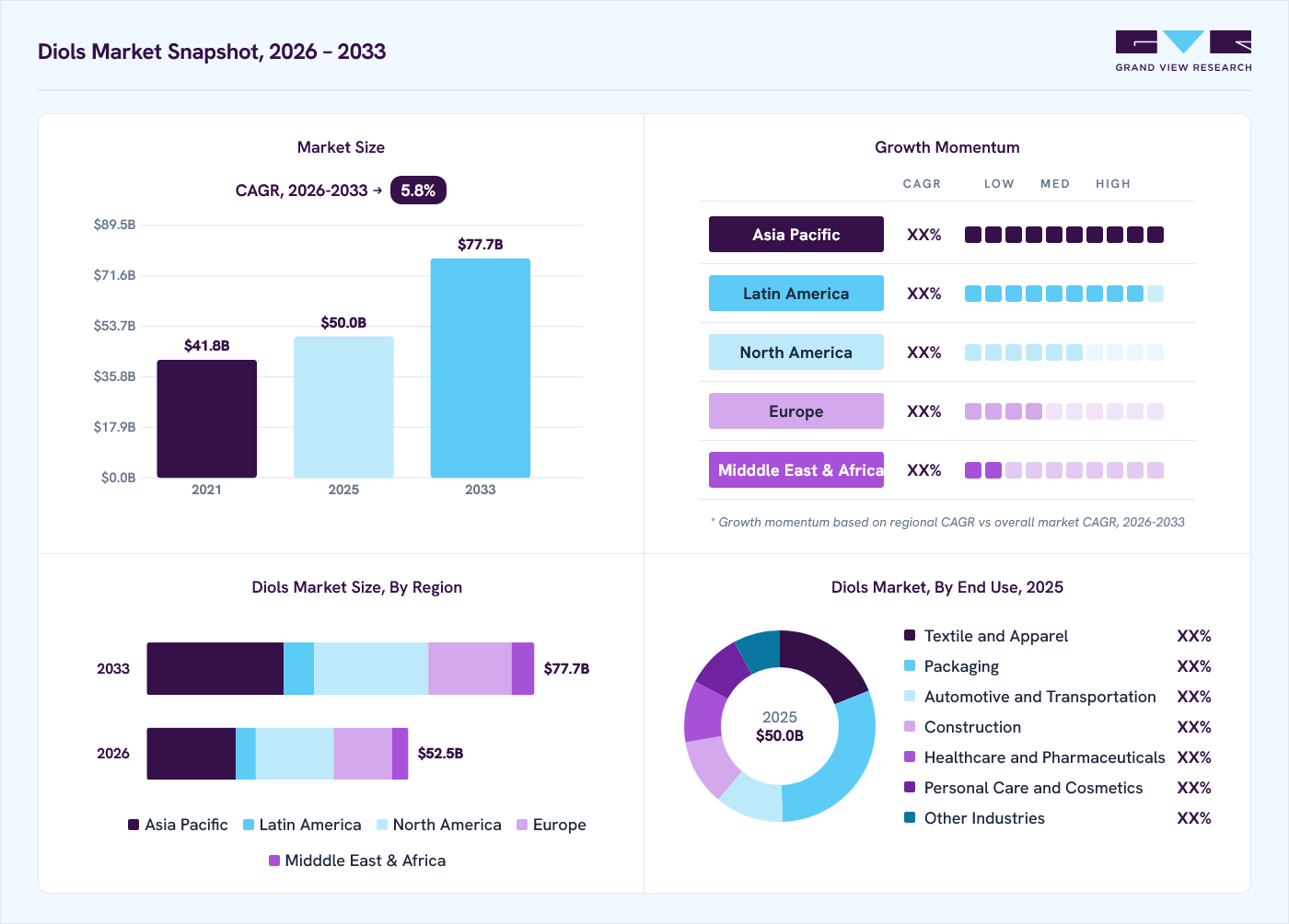Click the Grand View Research logo
1289x924 pixels.
[x=1183, y=52]
